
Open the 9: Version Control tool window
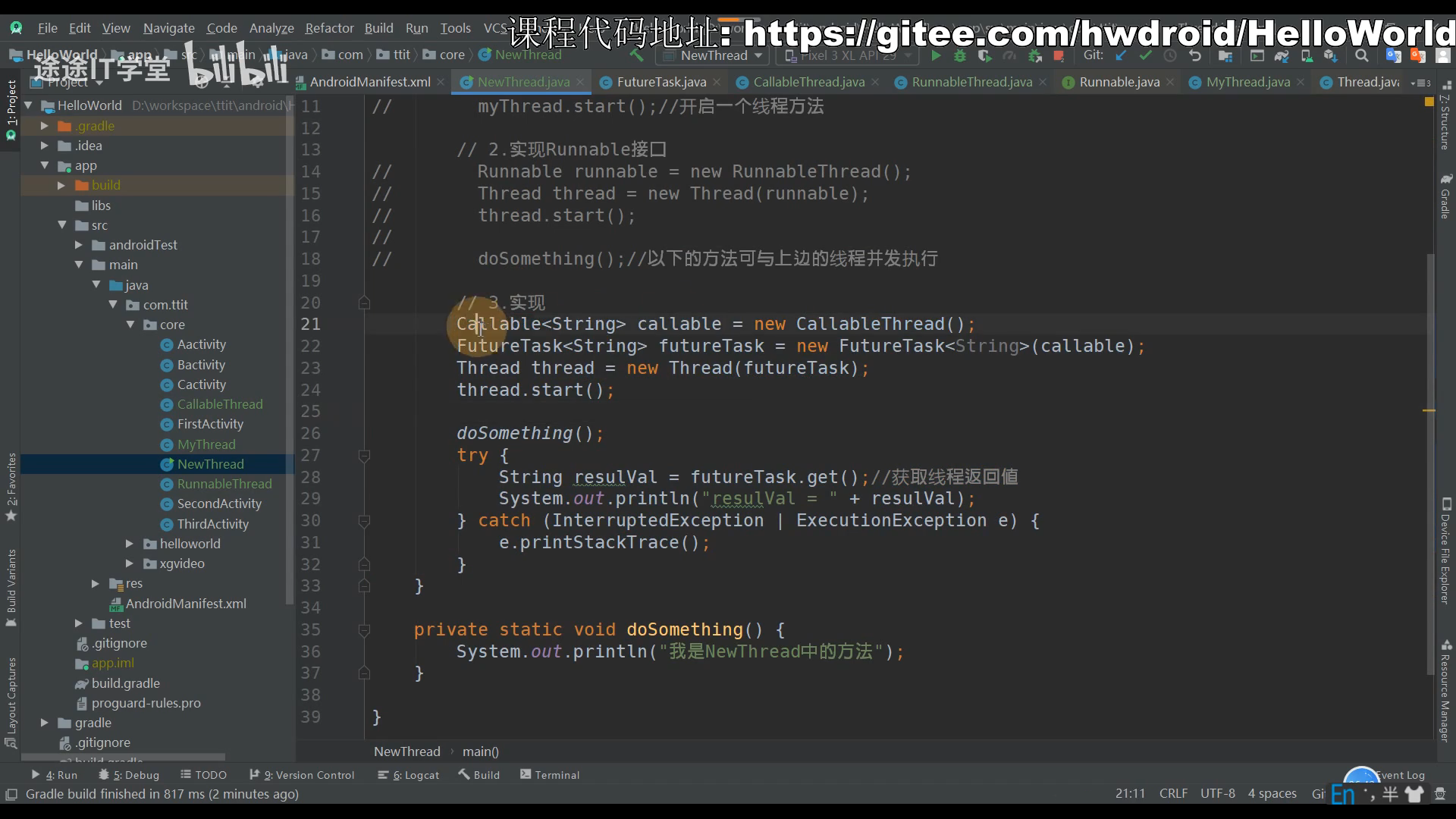[302, 775]
